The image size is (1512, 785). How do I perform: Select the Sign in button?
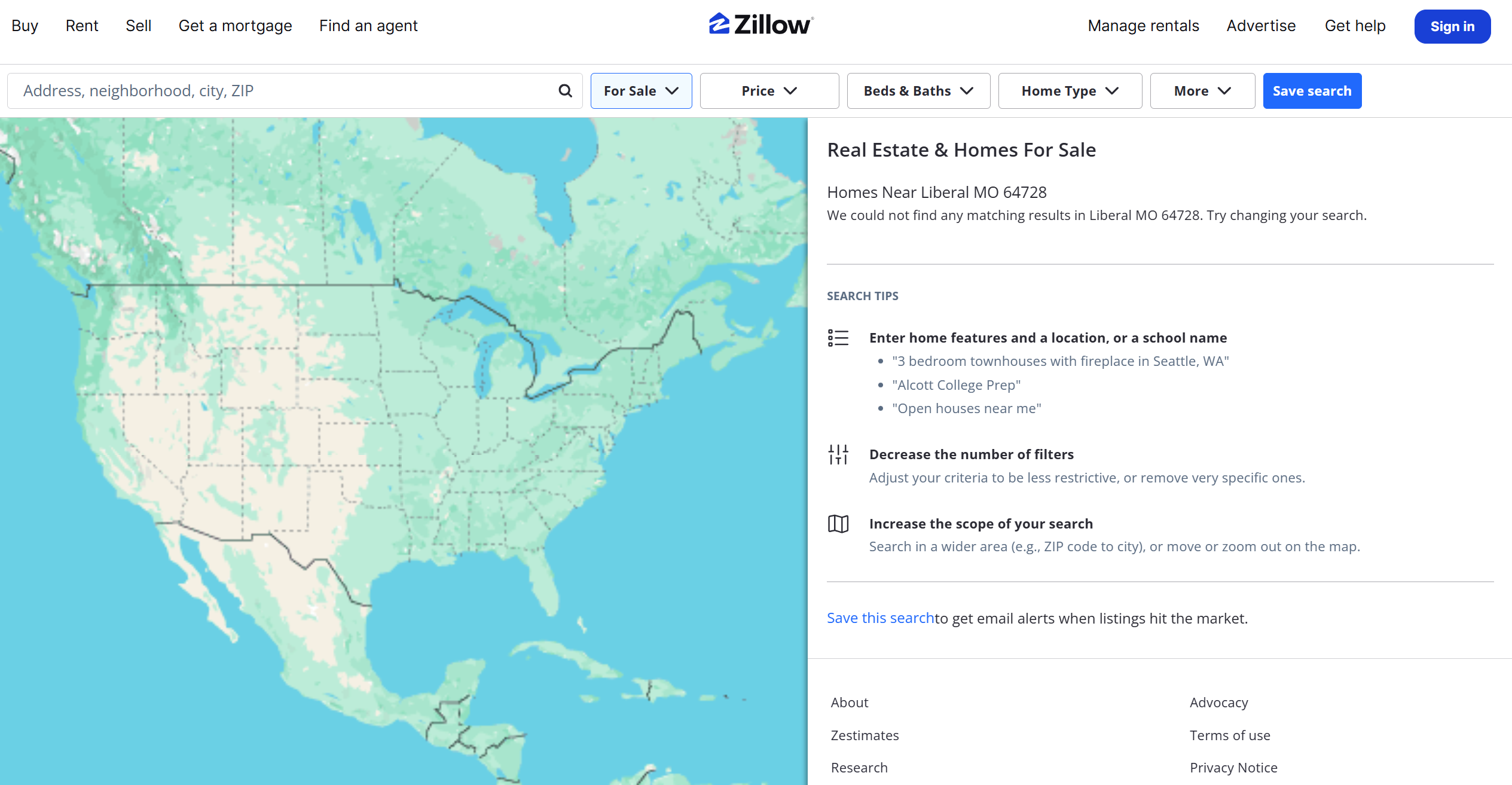coord(1452,26)
